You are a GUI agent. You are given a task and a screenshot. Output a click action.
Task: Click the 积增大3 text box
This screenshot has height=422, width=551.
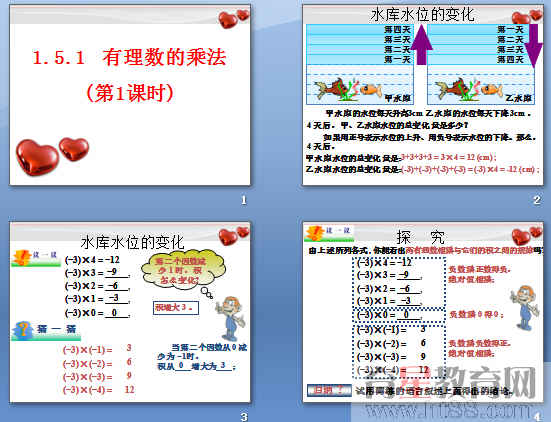pyautogui.click(x=176, y=308)
